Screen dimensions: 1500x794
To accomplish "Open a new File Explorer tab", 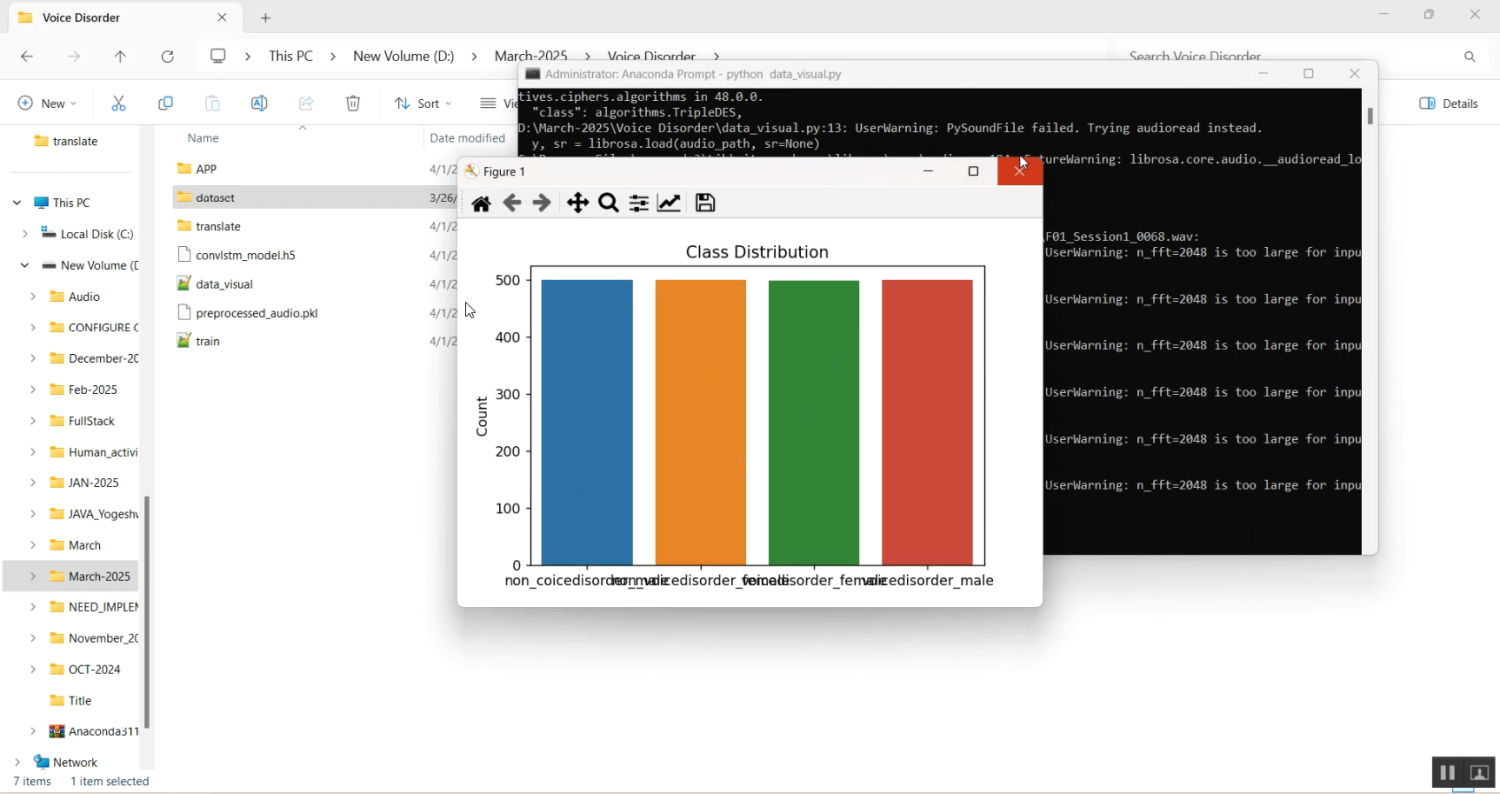I will coord(265,18).
